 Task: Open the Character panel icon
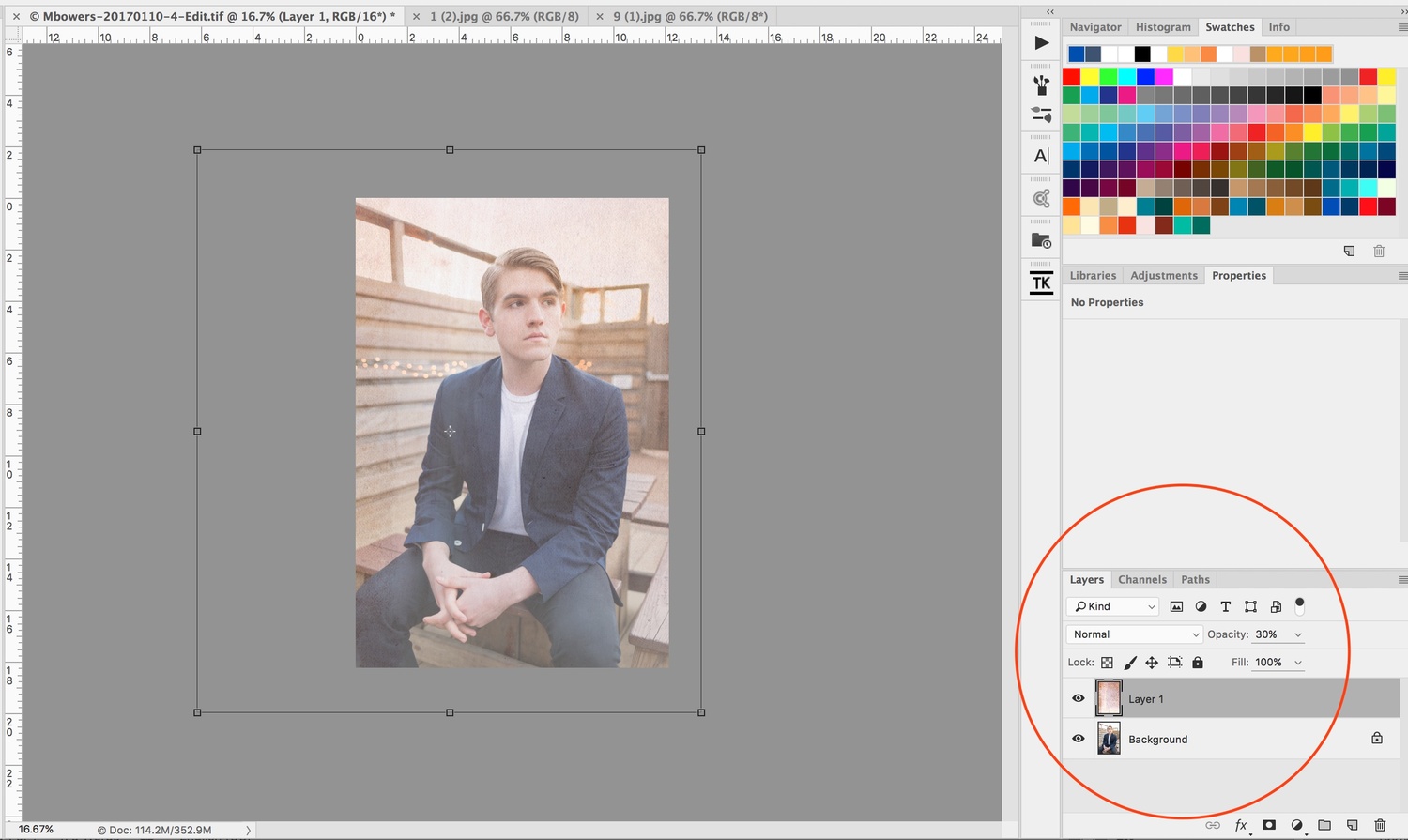click(x=1041, y=156)
